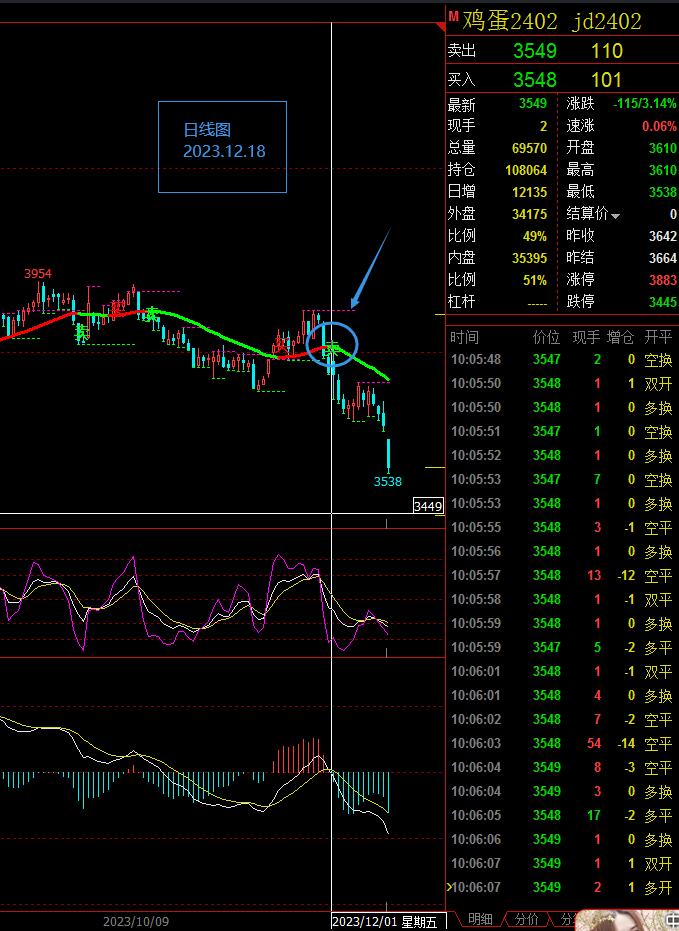Select the tick row at 10:05:52
This screenshot has width=679, height=931.
click(561, 455)
